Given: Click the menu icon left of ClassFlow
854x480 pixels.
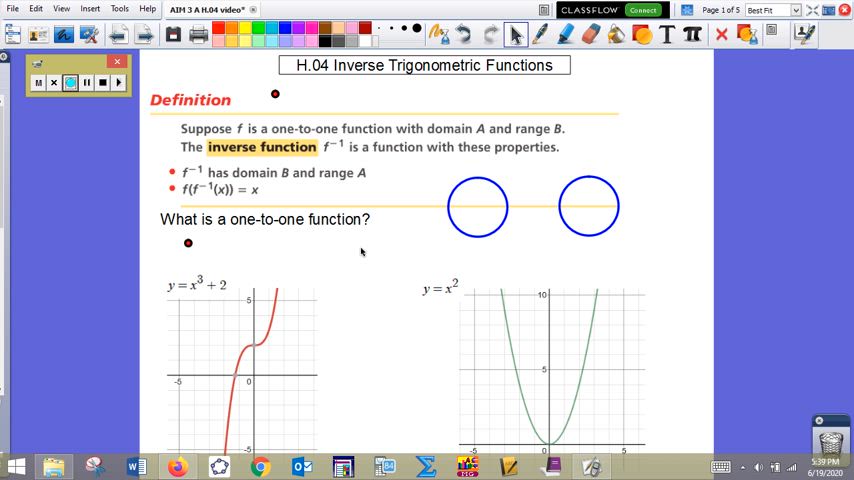Looking at the screenshot, I should coord(544,10).
